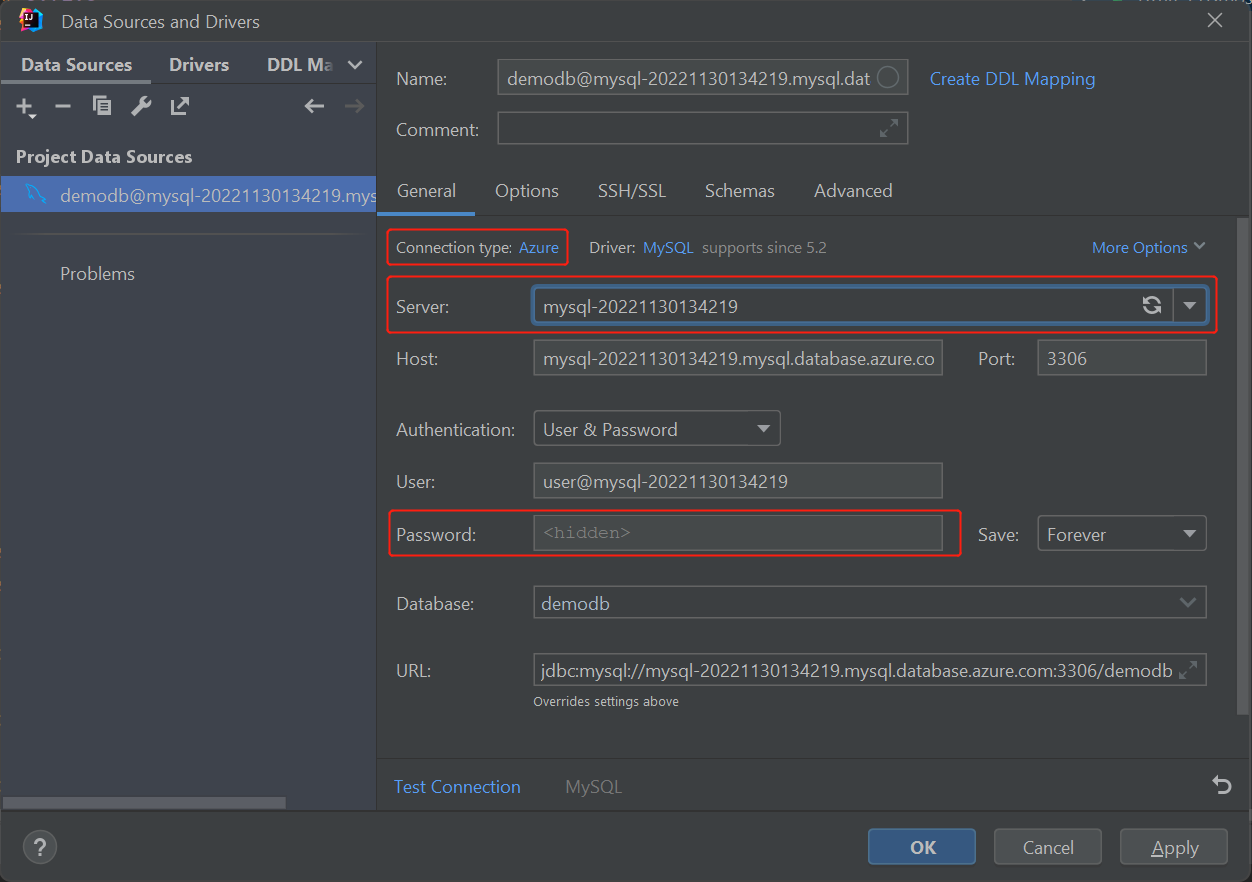This screenshot has width=1252, height=882.
Task: Open the add data source dropdown arrow
Action: [33, 117]
